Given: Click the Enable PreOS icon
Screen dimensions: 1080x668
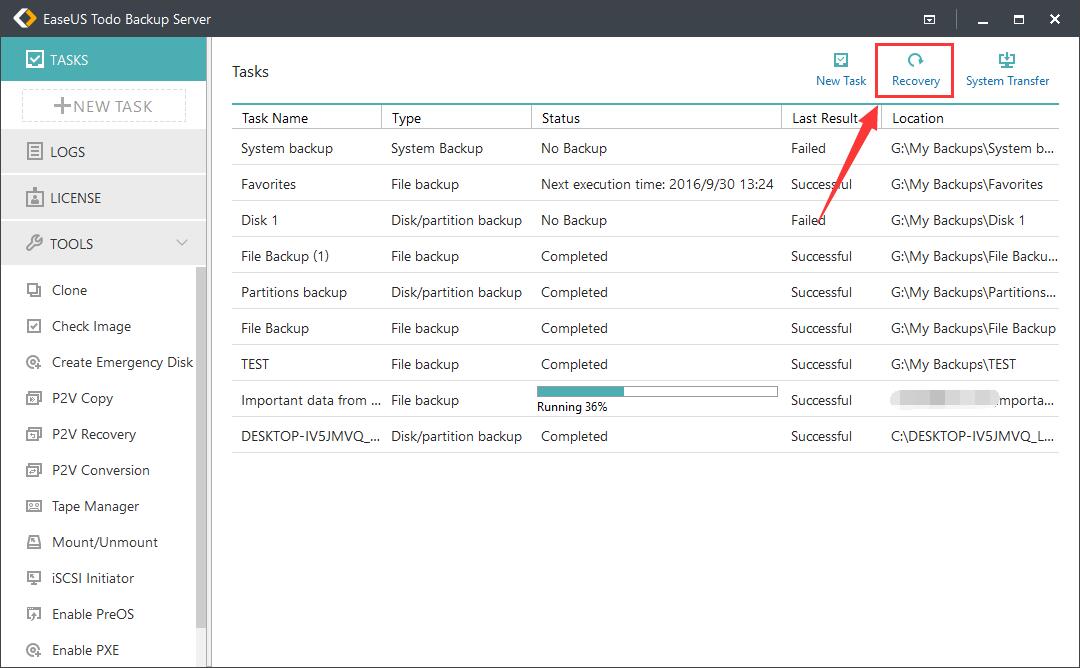Looking at the screenshot, I should coord(34,614).
